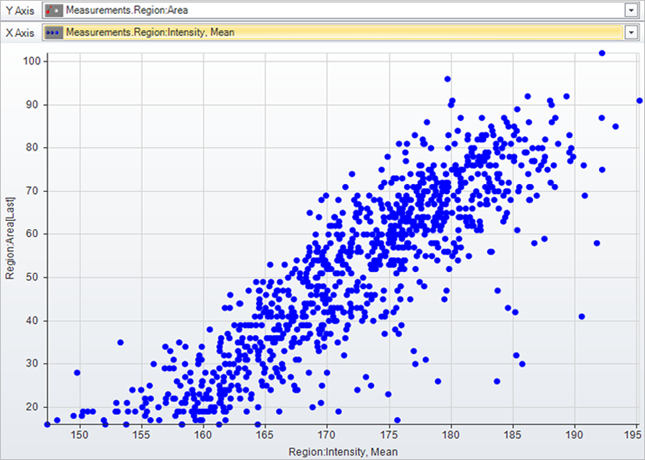This screenshot has height=460, width=645.
Task: Select the rightmost data point near 195
Action: coord(639,100)
